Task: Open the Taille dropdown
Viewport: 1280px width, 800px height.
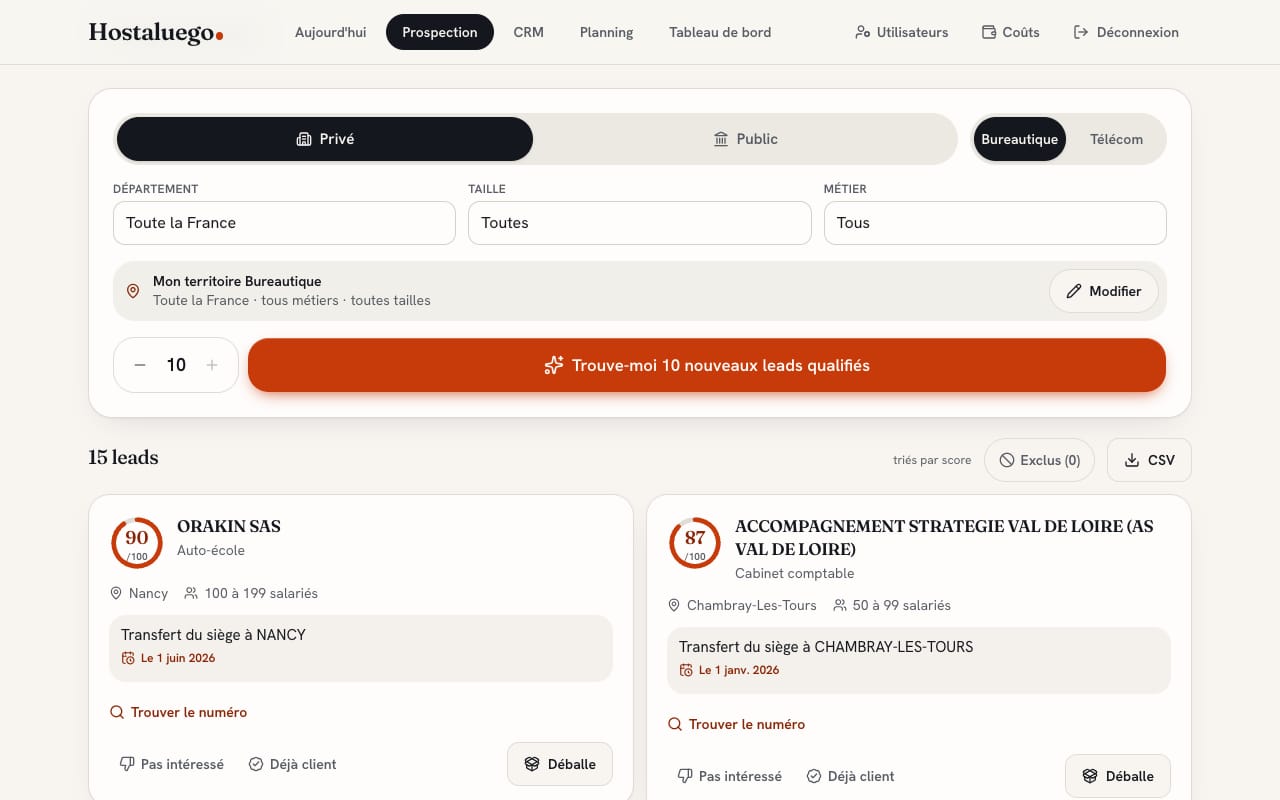Action: tap(640, 223)
